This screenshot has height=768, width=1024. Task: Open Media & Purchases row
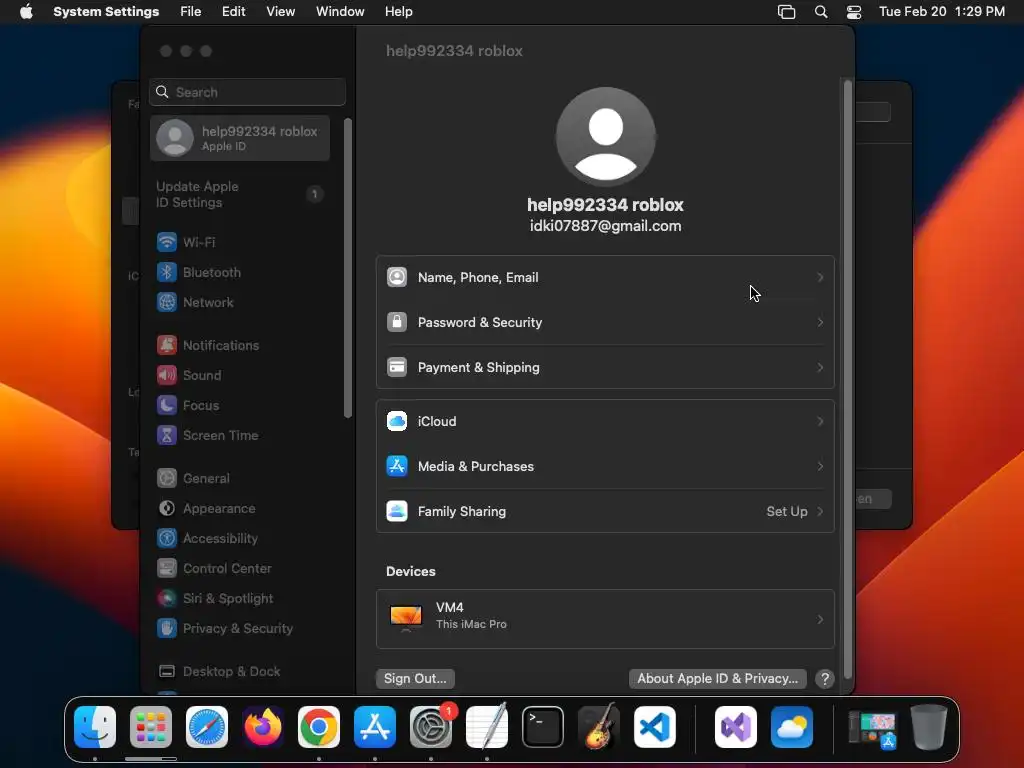(x=605, y=467)
